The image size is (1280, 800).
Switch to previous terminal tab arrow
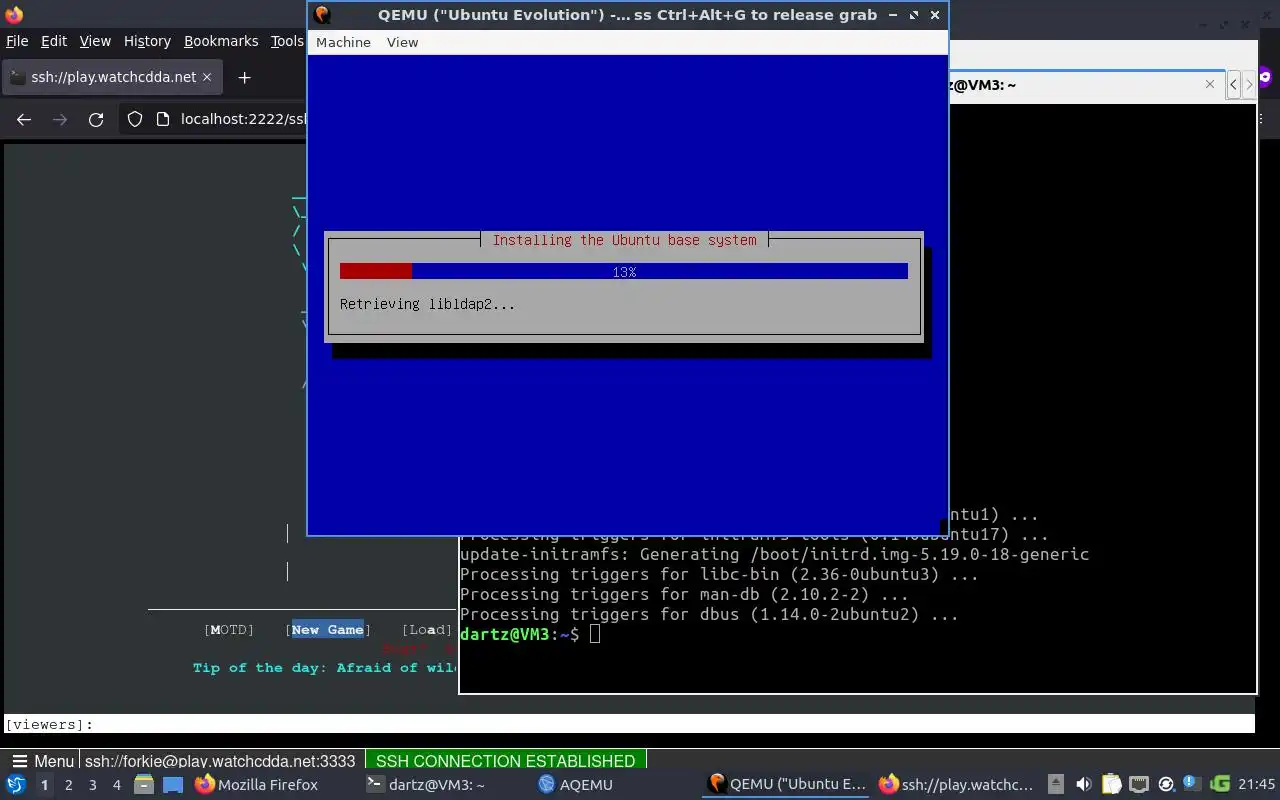click(1234, 85)
